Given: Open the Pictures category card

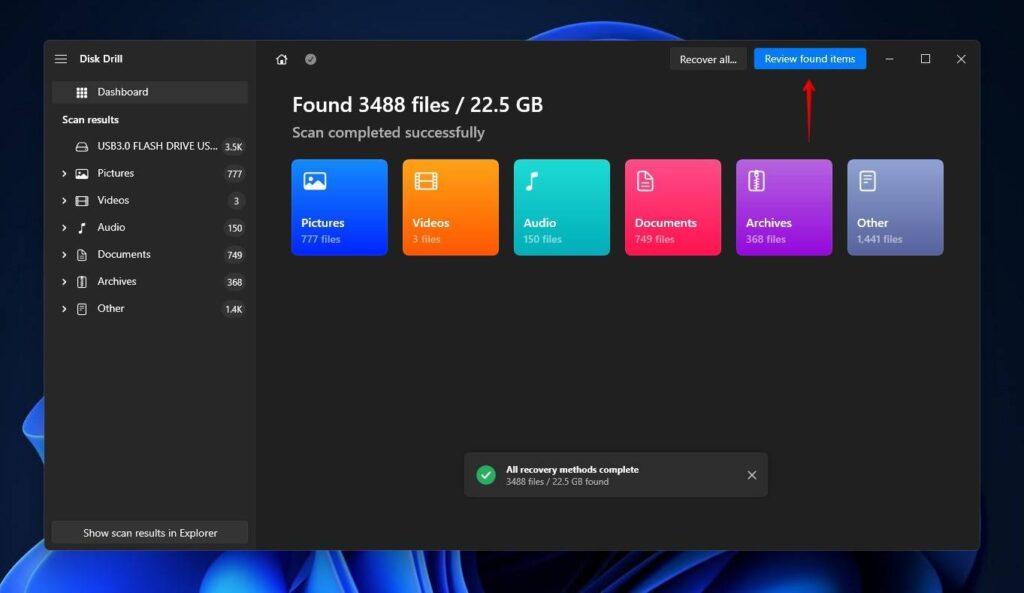Looking at the screenshot, I should (339, 206).
